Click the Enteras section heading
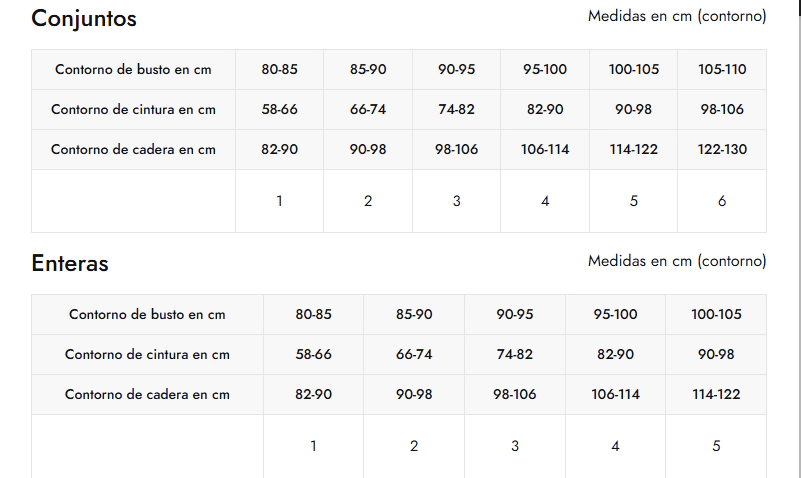This screenshot has height=478, width=801. pyautogui.click(x=70, y=264)
